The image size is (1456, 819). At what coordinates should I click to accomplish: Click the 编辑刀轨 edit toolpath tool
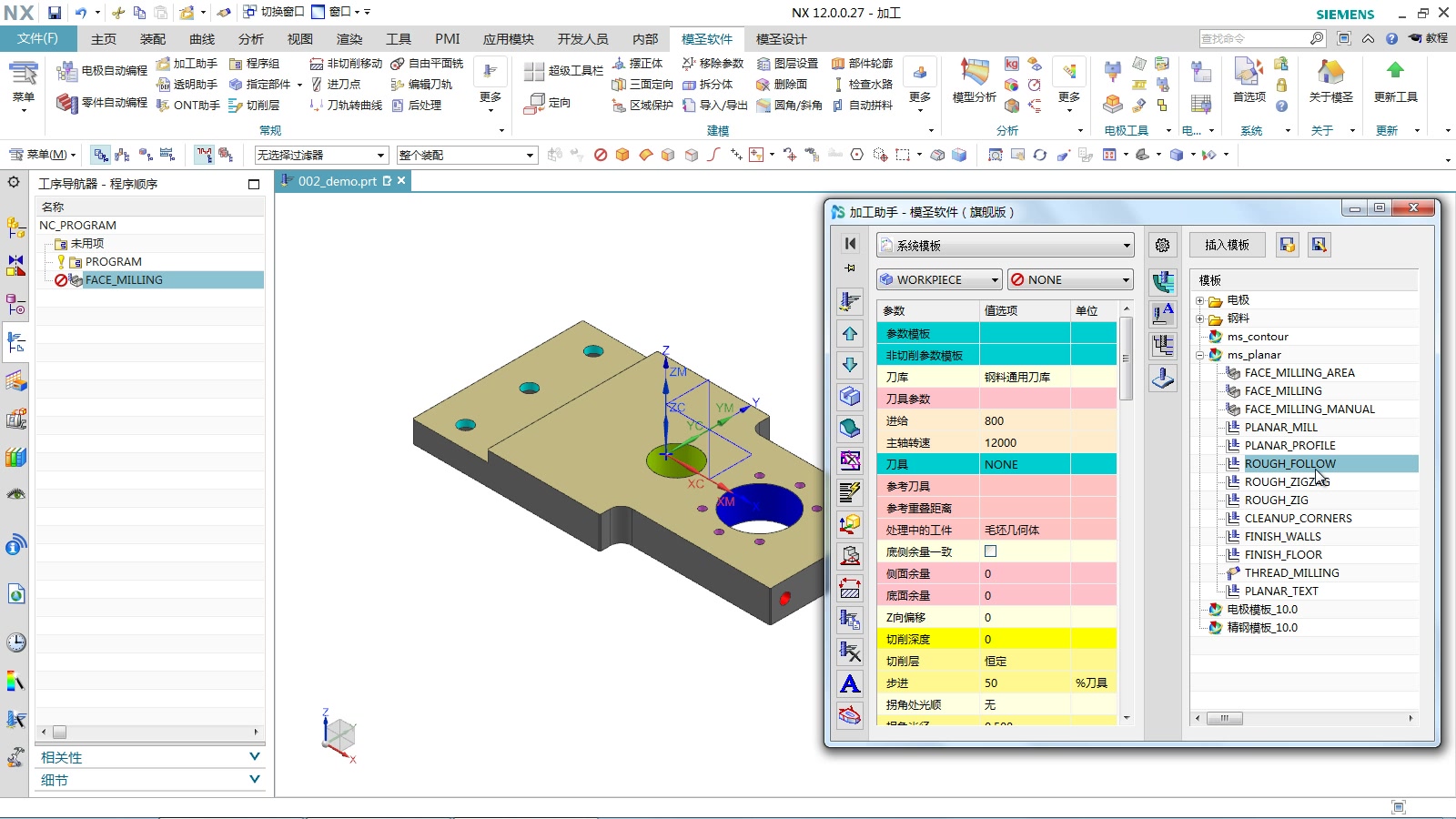pyautogui.click(x=421, y=85)
